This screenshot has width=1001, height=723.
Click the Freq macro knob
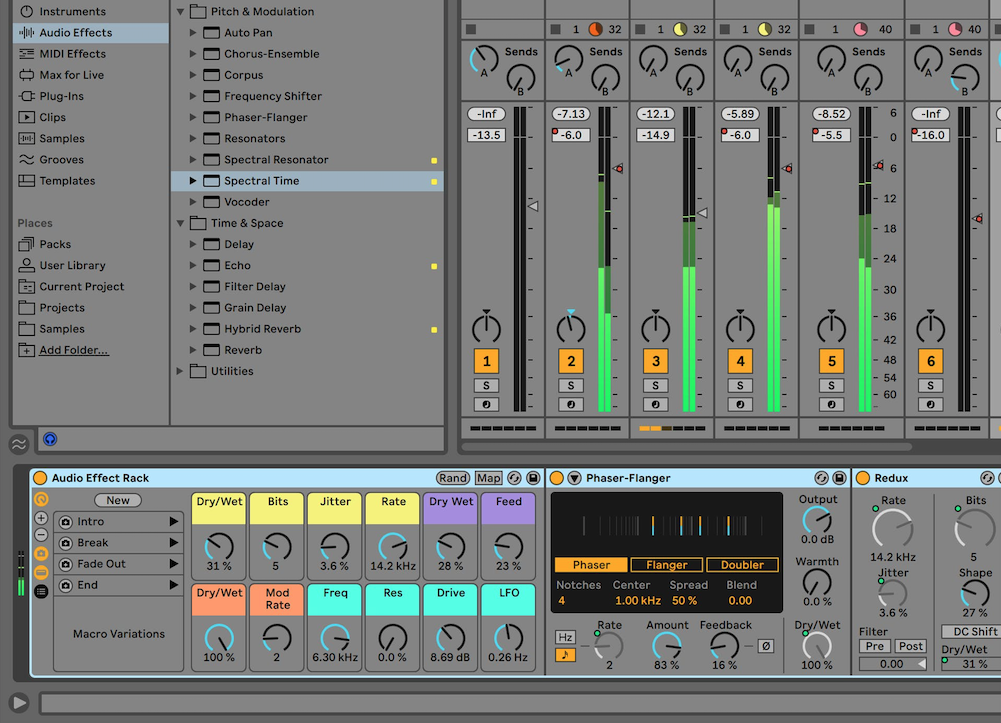[335, 636]
